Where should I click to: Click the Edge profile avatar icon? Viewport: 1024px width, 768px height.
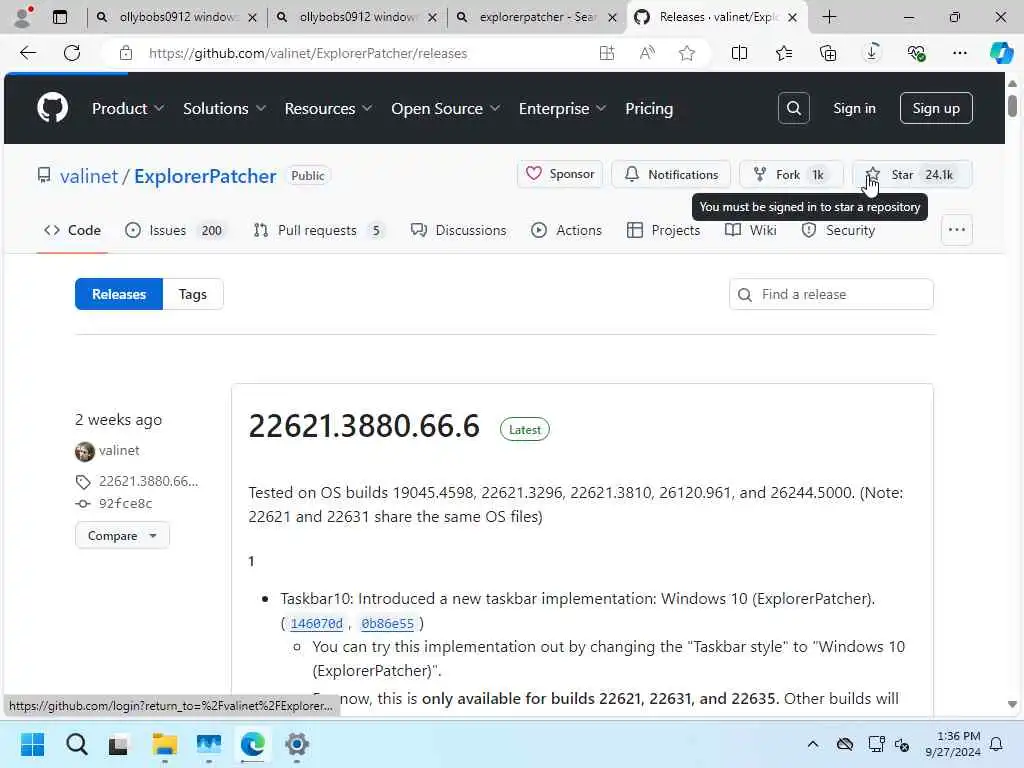[x=23, y=17]
